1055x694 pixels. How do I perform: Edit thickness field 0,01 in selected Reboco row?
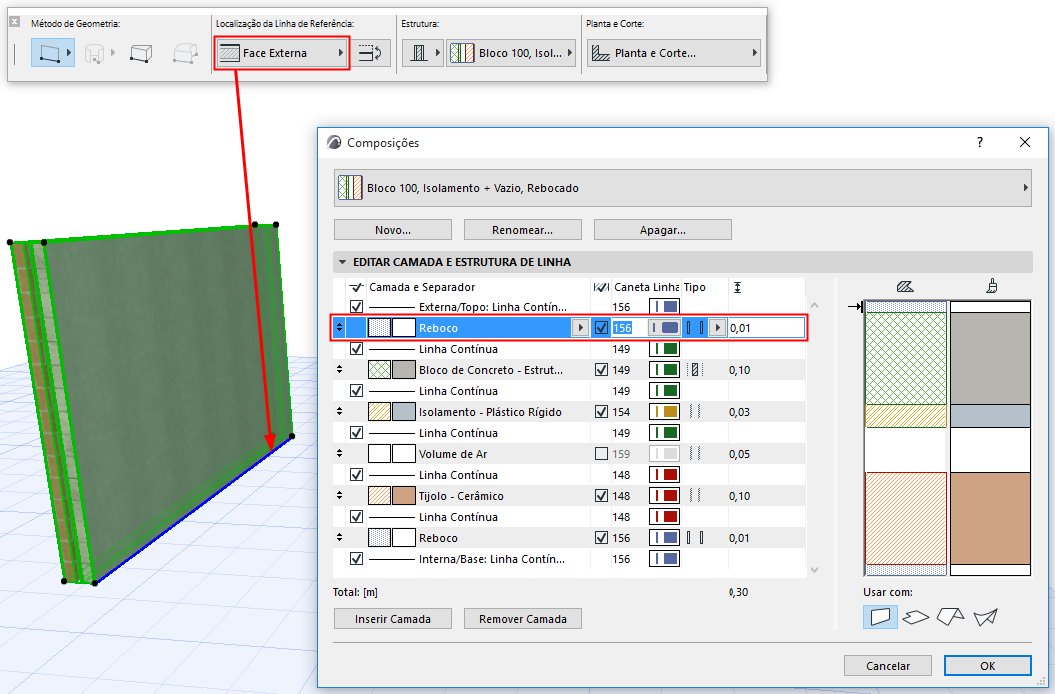[x=766, y=328]
